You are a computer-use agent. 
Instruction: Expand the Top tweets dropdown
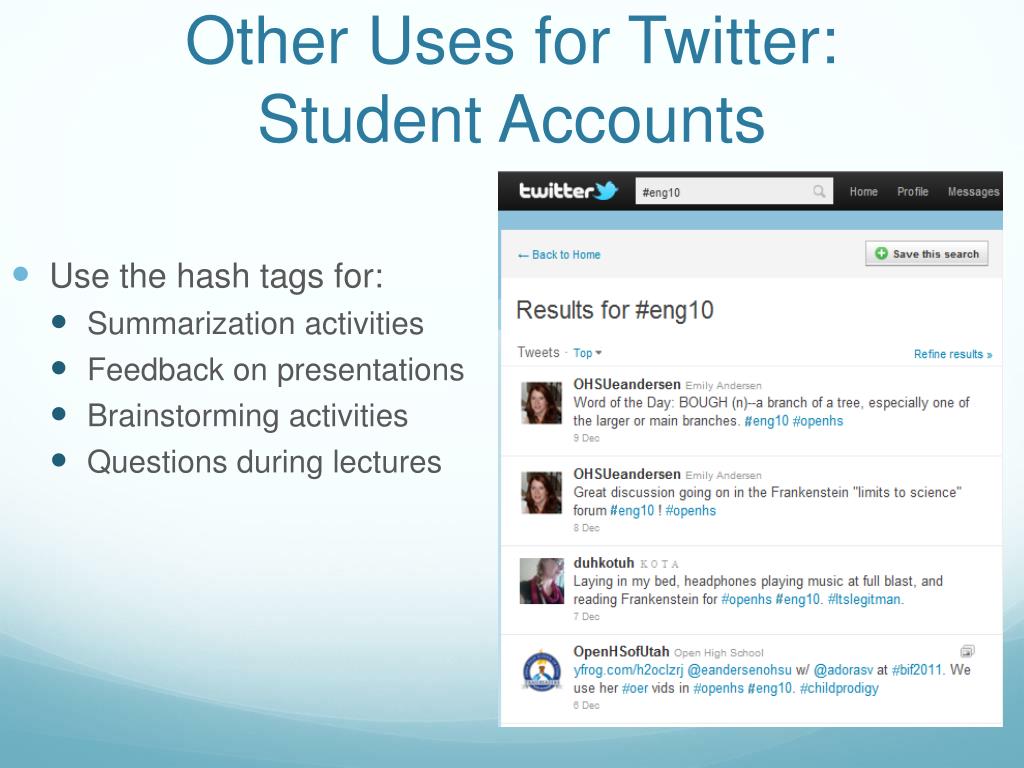pyautogui.click(x=587, y=353)
